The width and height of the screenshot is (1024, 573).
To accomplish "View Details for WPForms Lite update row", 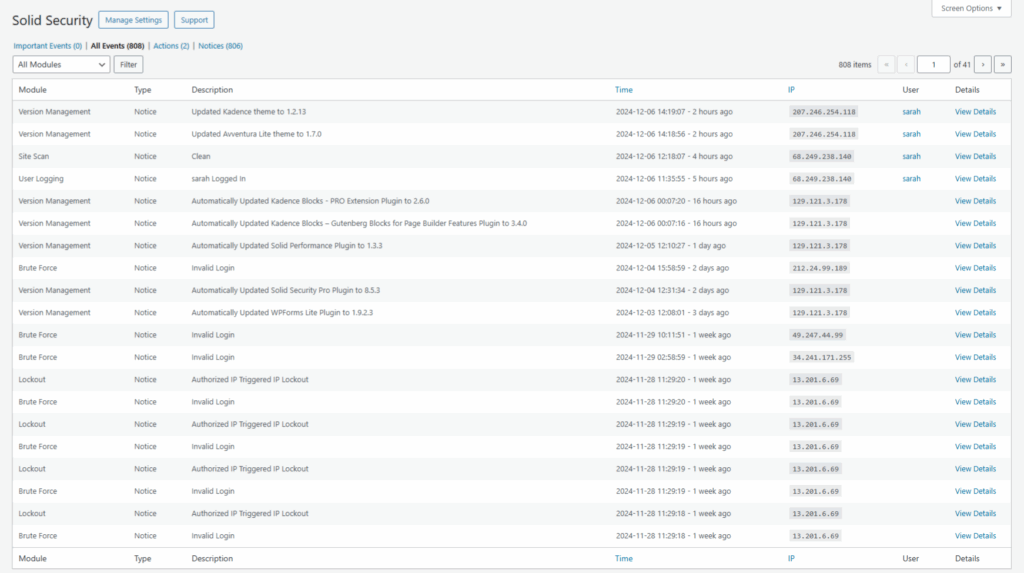I will 975,313.
